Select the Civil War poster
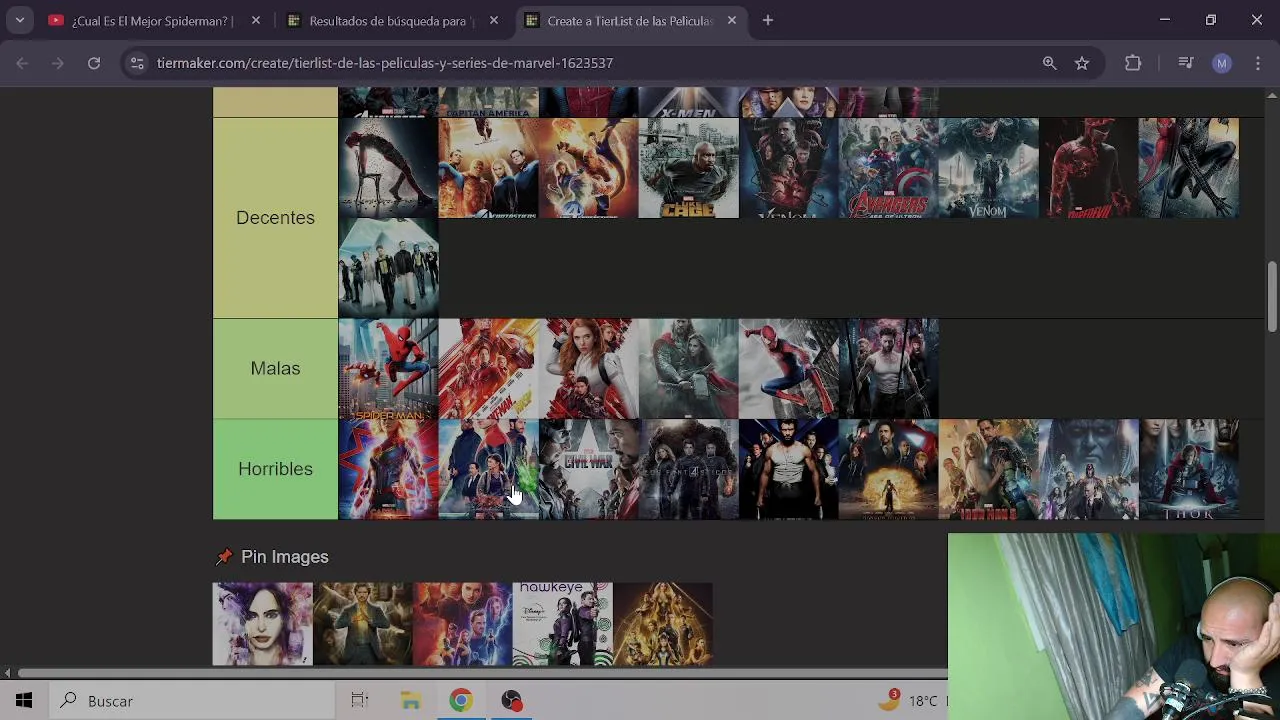This screenshot has width=1280, height=720. pos(588,469)
